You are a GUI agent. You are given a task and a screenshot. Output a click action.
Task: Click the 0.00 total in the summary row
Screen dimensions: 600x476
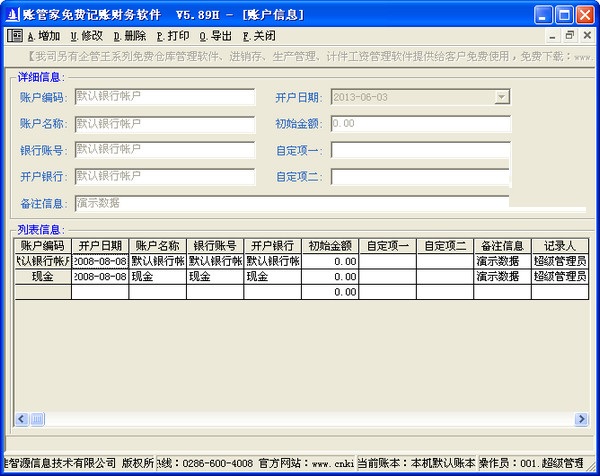(x=330, y=292)
